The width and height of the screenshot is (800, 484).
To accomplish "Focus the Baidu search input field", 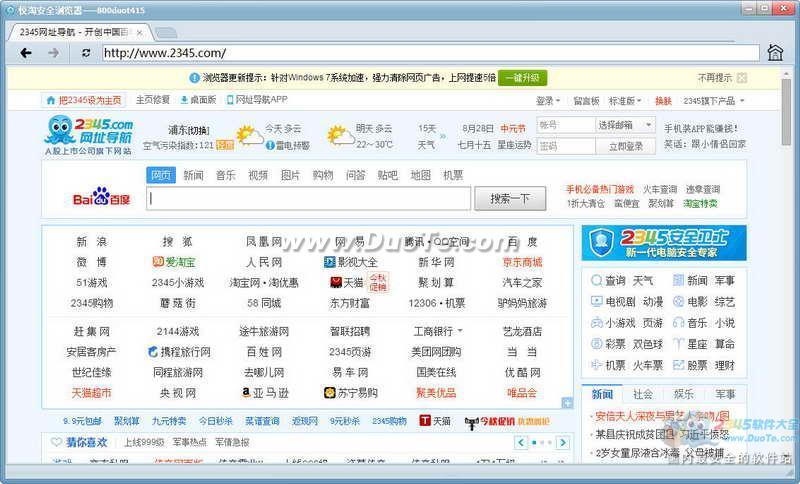I will pos(309,198).
